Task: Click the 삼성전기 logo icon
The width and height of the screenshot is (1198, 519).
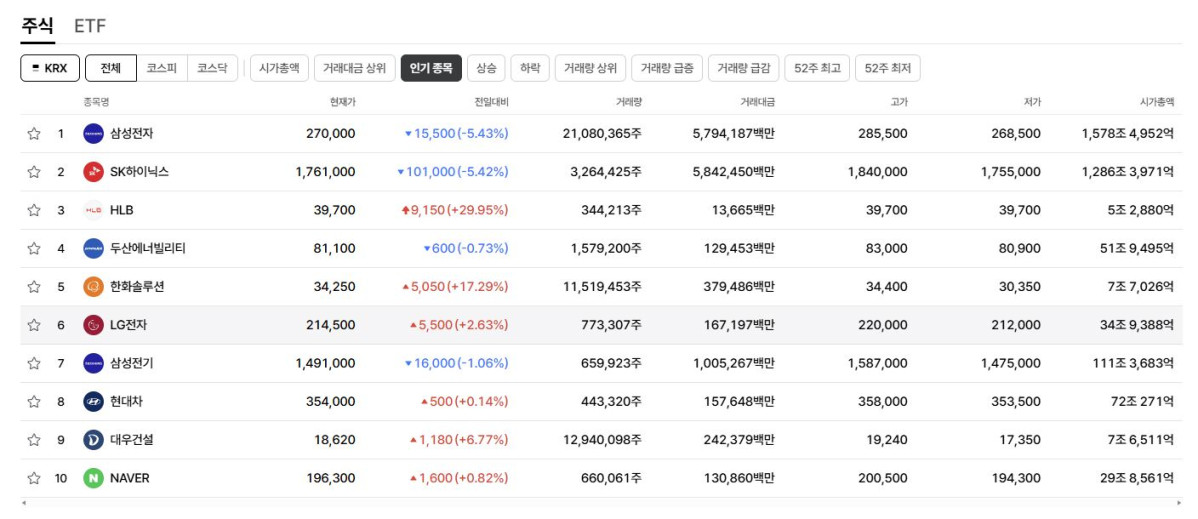Action: [93, 363]
